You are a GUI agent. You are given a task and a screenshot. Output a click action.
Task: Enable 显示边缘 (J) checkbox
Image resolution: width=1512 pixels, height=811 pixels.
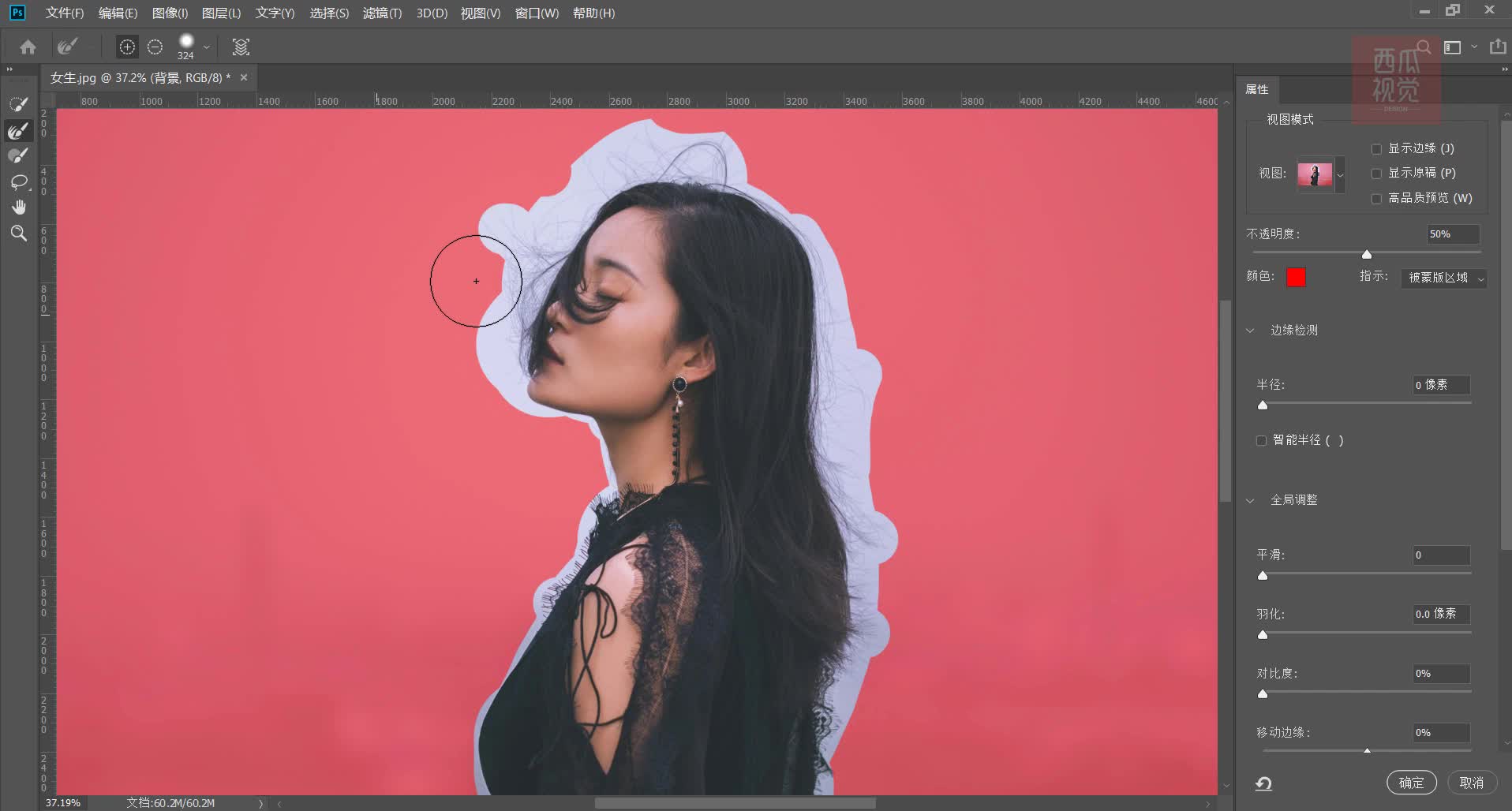[1376, 148]
